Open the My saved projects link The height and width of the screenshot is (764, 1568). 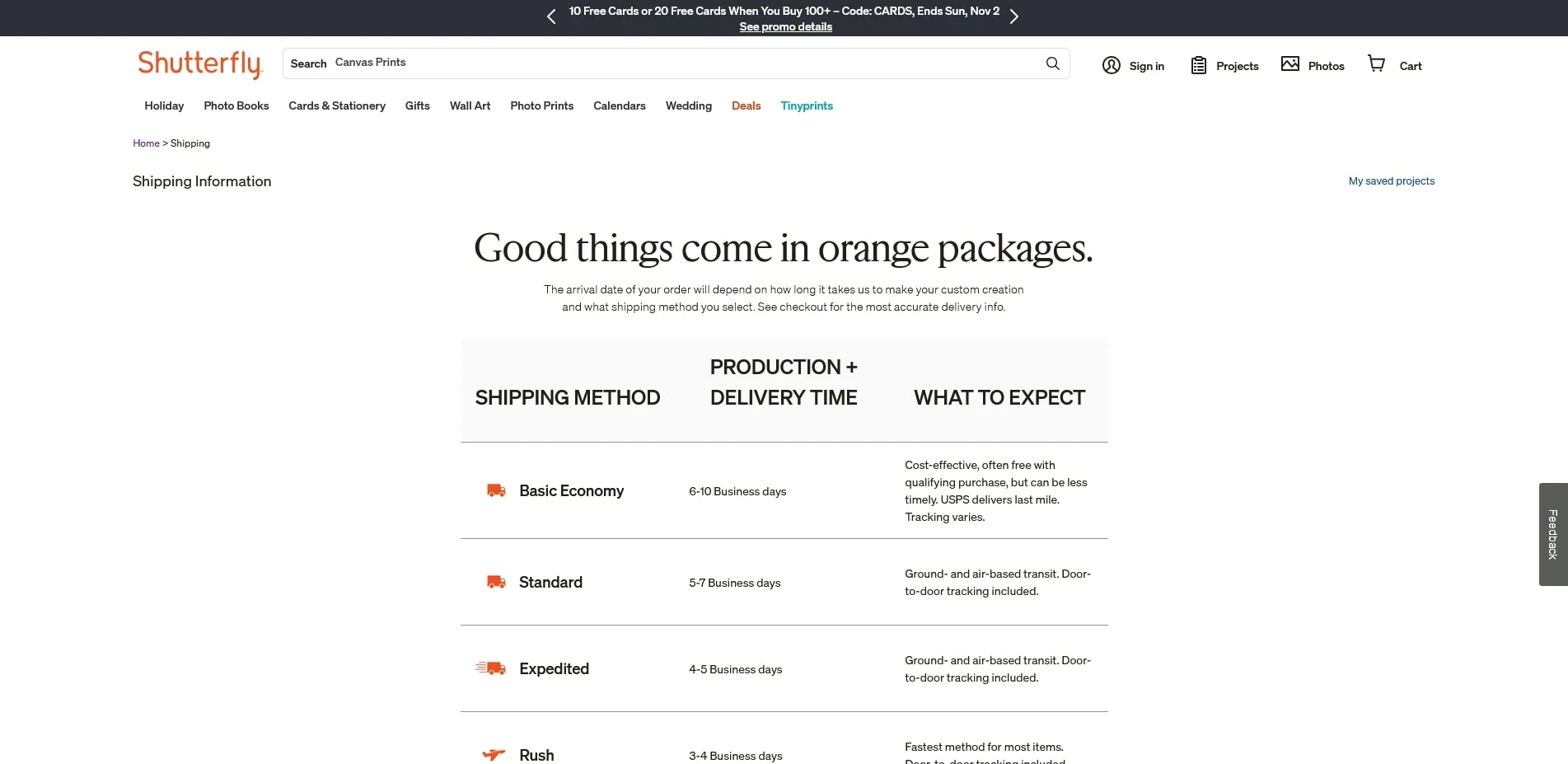point(1391,181)
